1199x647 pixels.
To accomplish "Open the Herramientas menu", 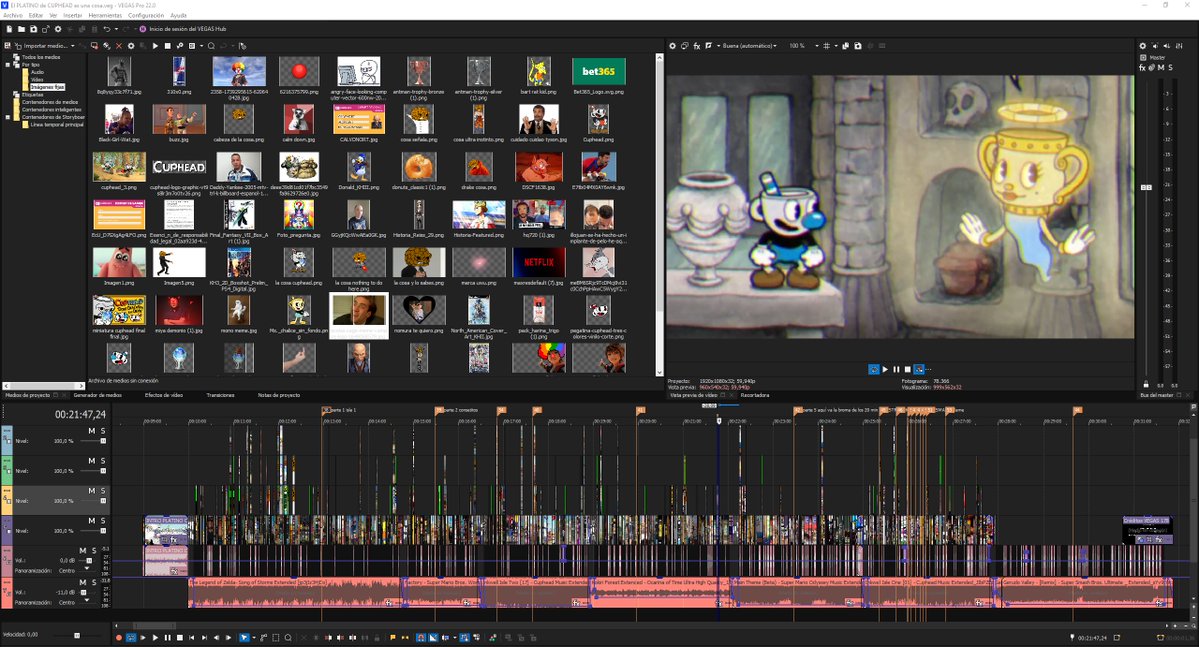I will tap(105, 15).
